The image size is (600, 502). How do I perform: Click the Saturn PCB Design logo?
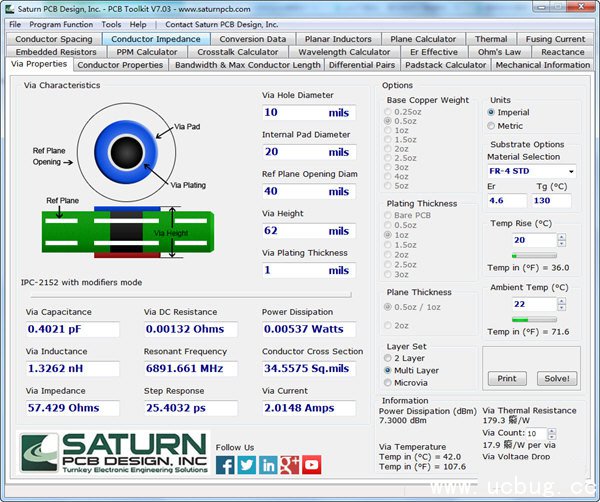click(112, 455)
